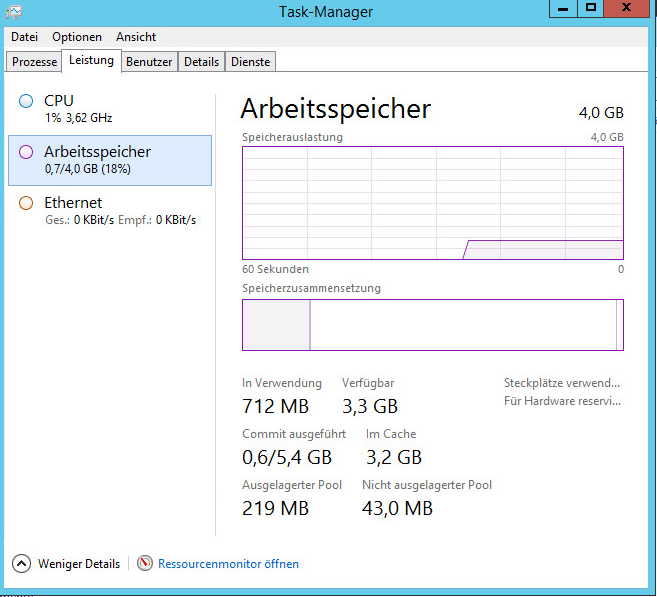Click the purple Arbeitsspeicher circle icon
The height and width of the screenshot is (597, 657).
coord(26,152)
